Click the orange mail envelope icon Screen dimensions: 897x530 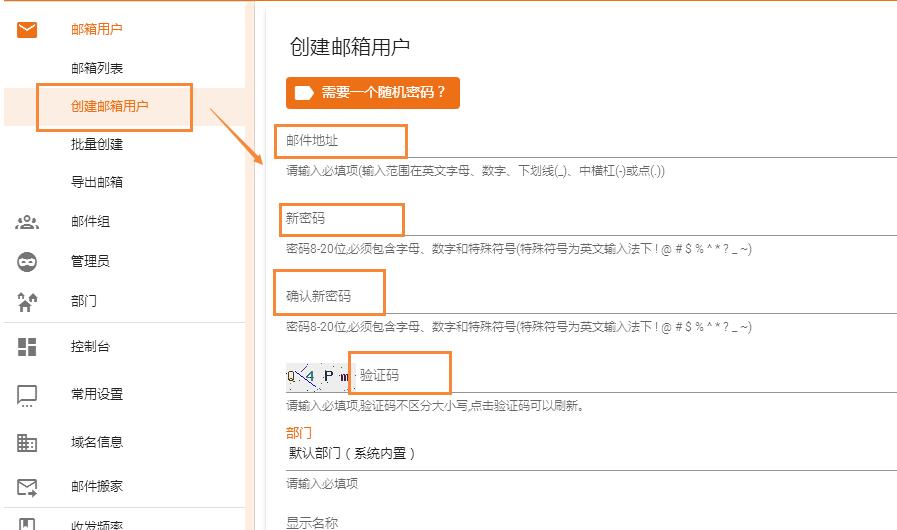[27, 30]
